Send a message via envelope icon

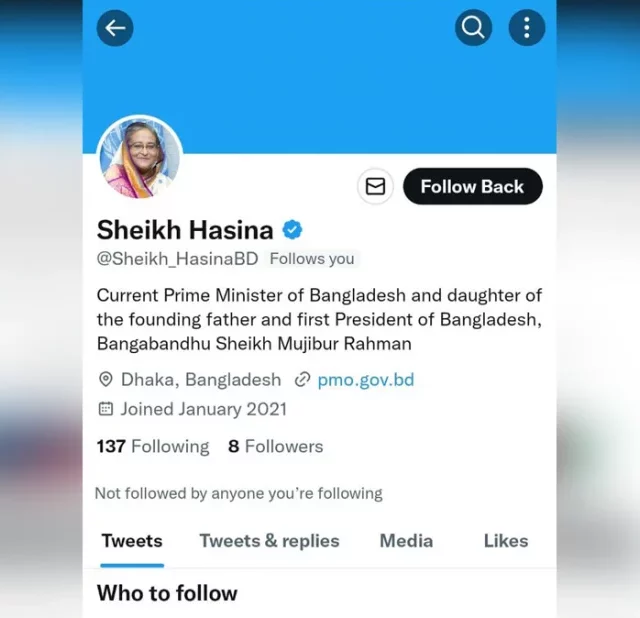click(375, 187)
